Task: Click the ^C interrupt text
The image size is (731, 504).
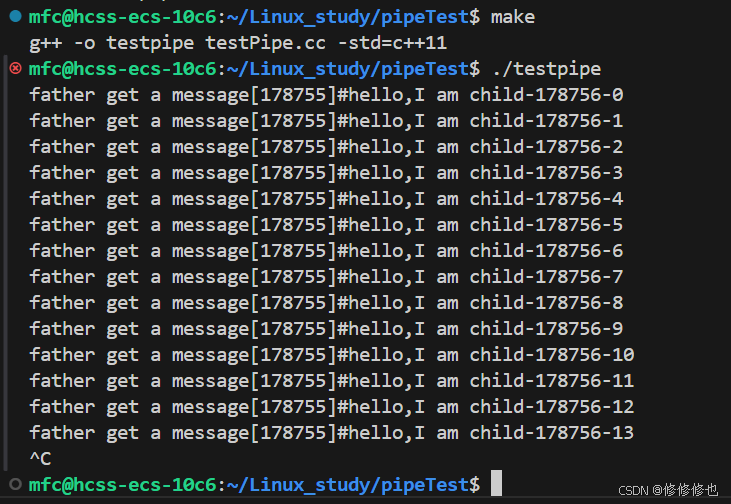Action: (40, 459)
